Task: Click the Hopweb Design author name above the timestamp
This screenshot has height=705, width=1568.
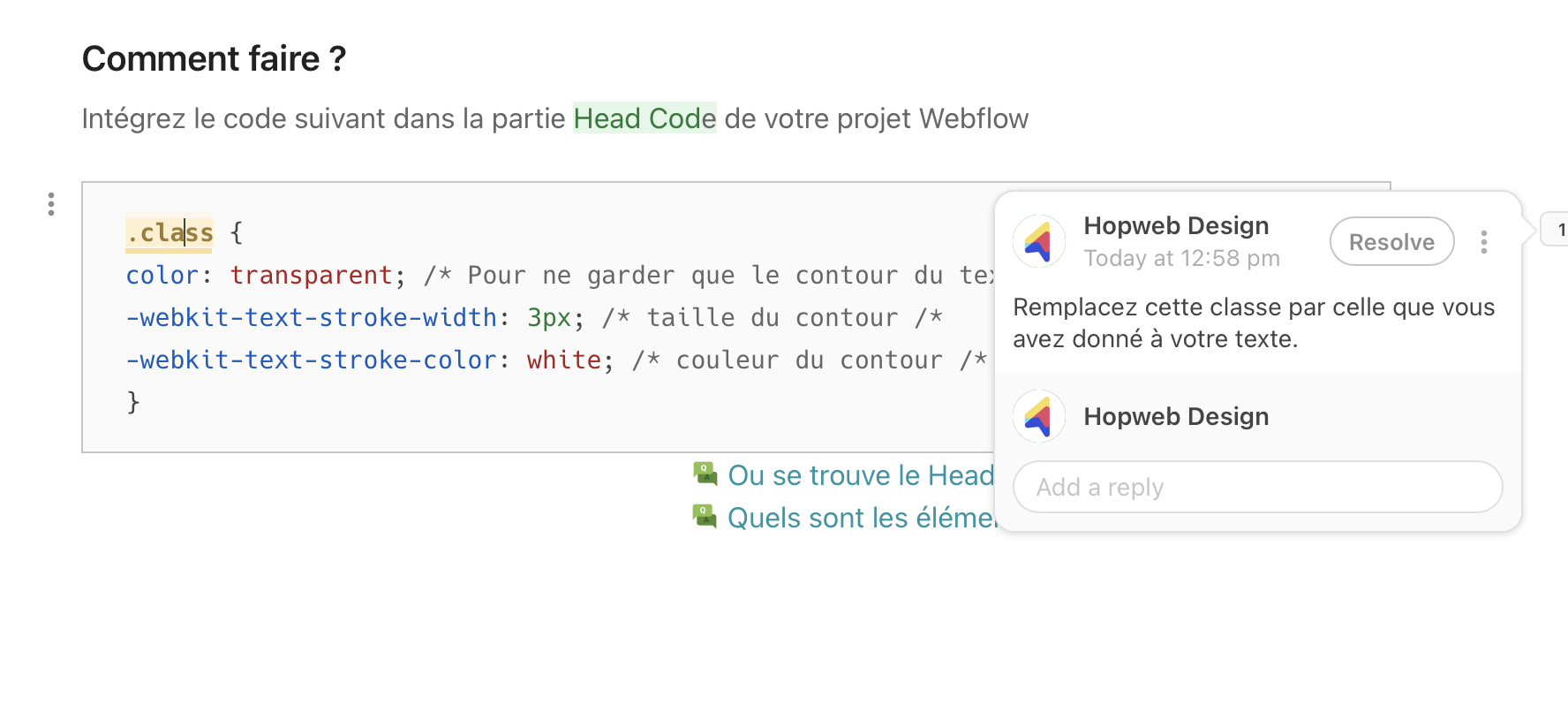Action: point(1176,225)
